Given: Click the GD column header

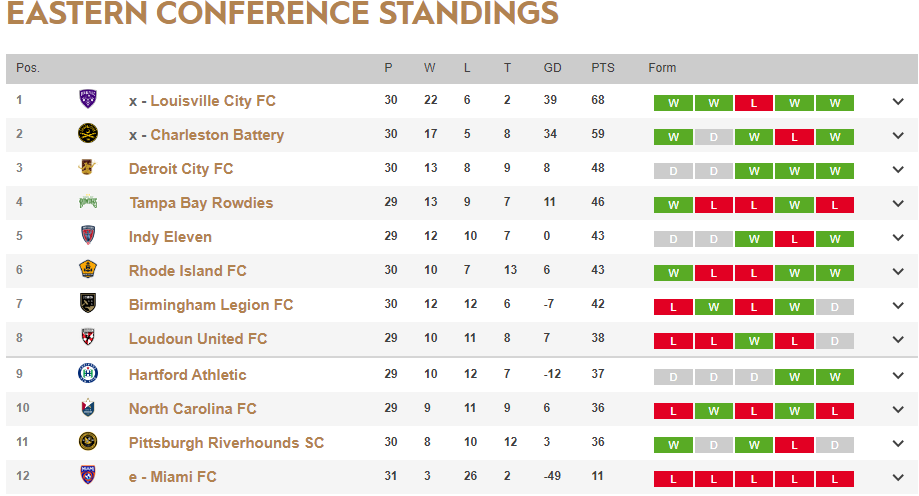Looking at the screenshot, I should pyautogui.click(x=552, y=68).
